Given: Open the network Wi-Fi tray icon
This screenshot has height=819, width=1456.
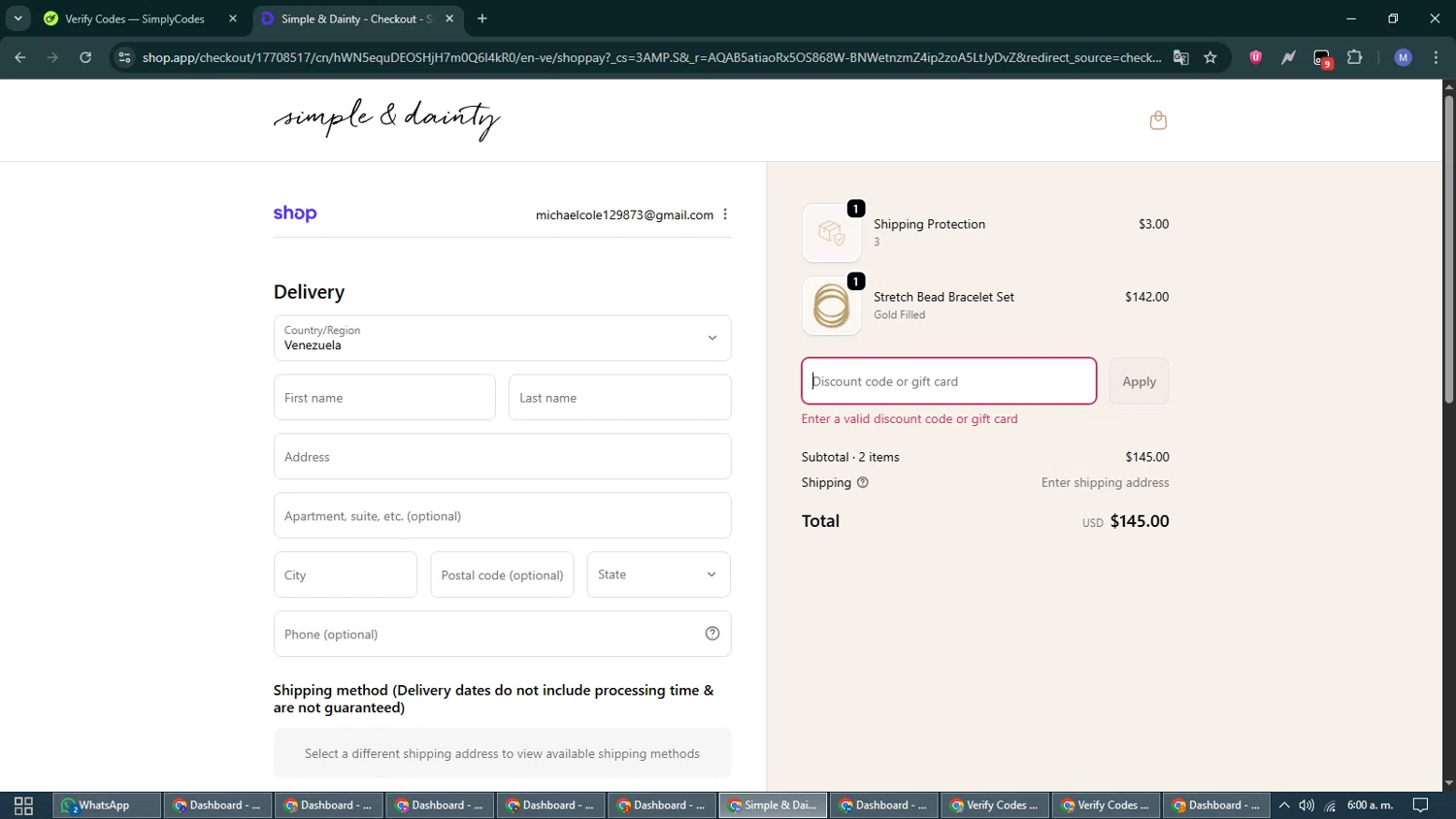Looking at the screenshot, I should click(x=1330, y=805).
